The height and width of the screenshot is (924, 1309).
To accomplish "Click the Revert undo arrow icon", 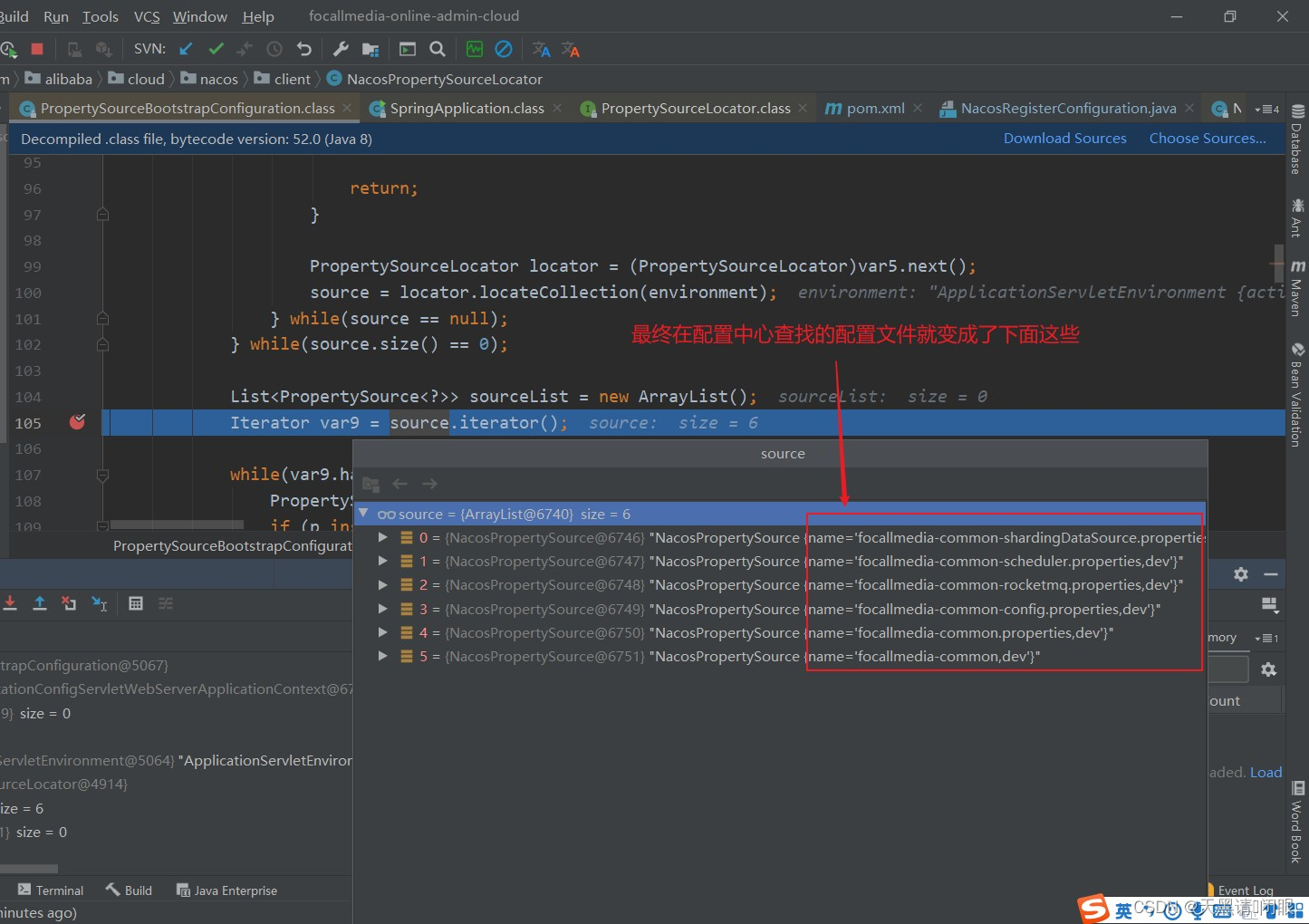I will coord(303,49).
